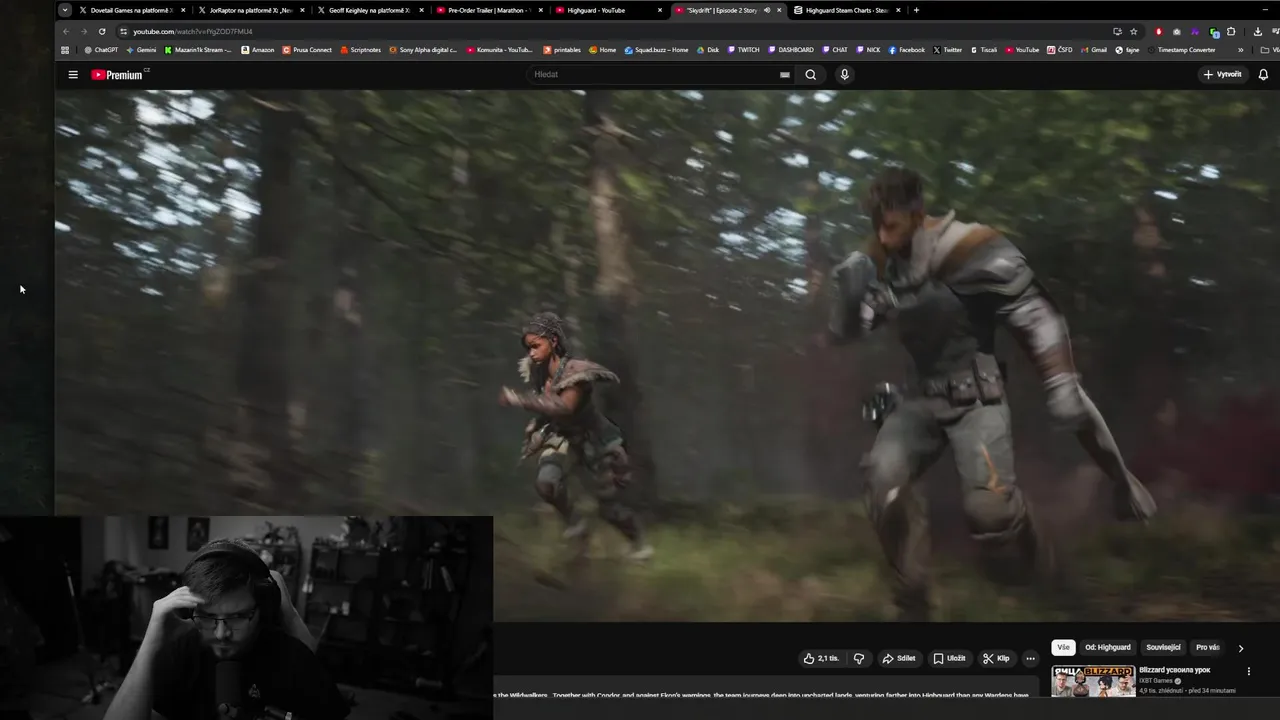The image size is (1280, 720).
Task: Bookmark this page with star icon
Action: click(1133, 31)
